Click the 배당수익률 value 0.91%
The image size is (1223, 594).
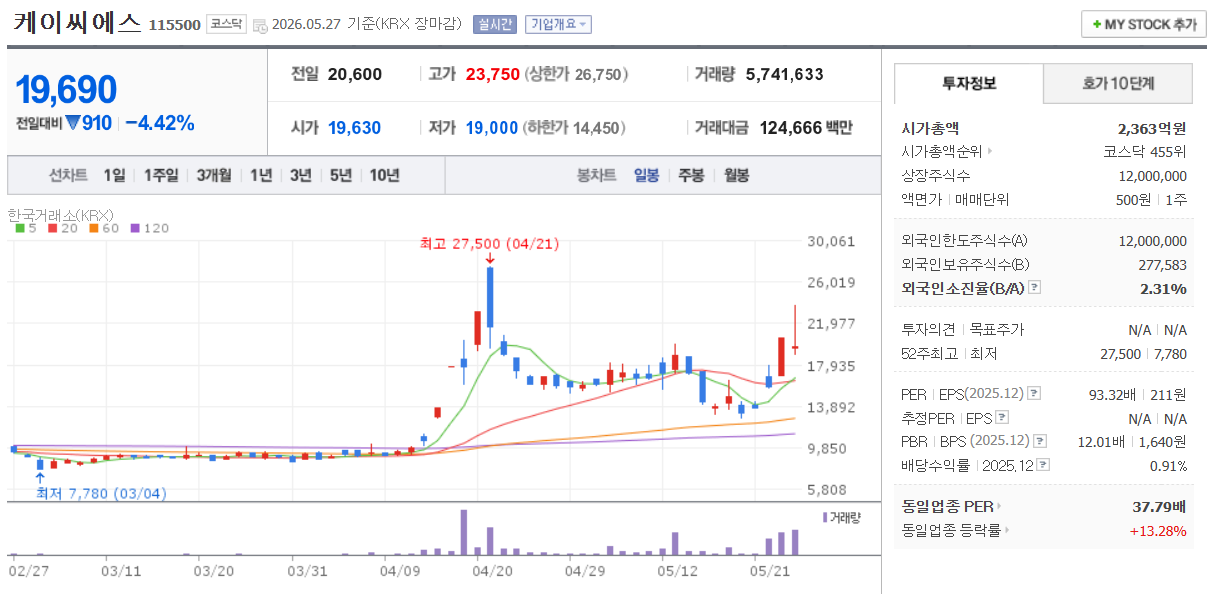(x=1170, y=465)
